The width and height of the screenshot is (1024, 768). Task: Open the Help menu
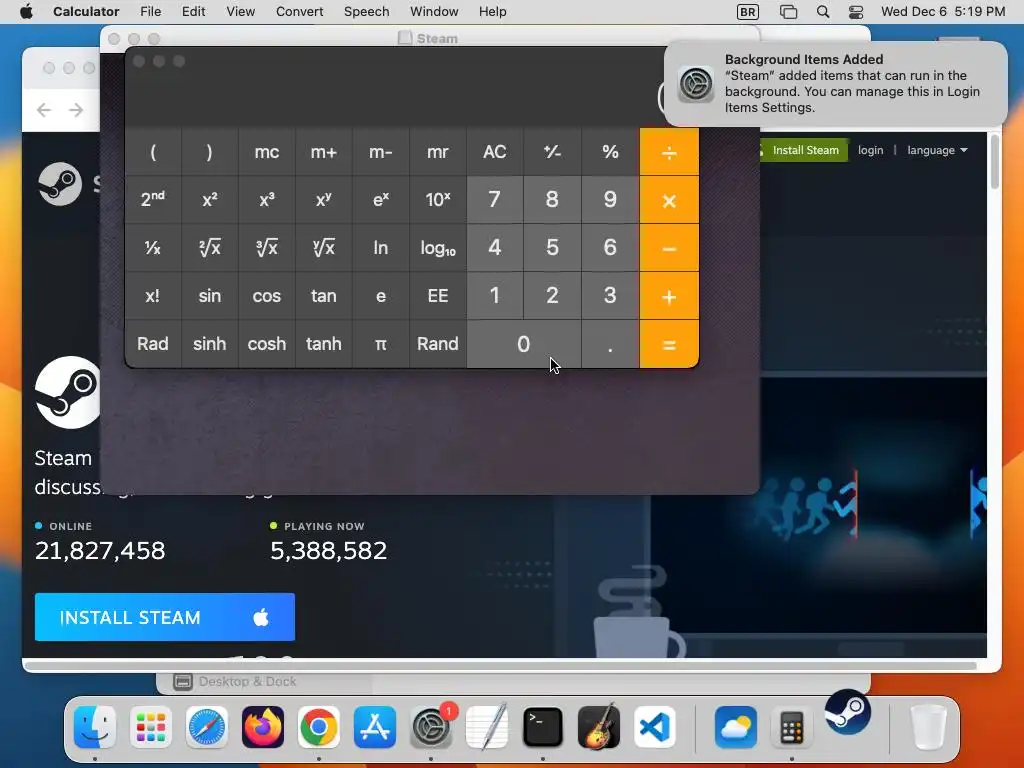click(492, 12)
